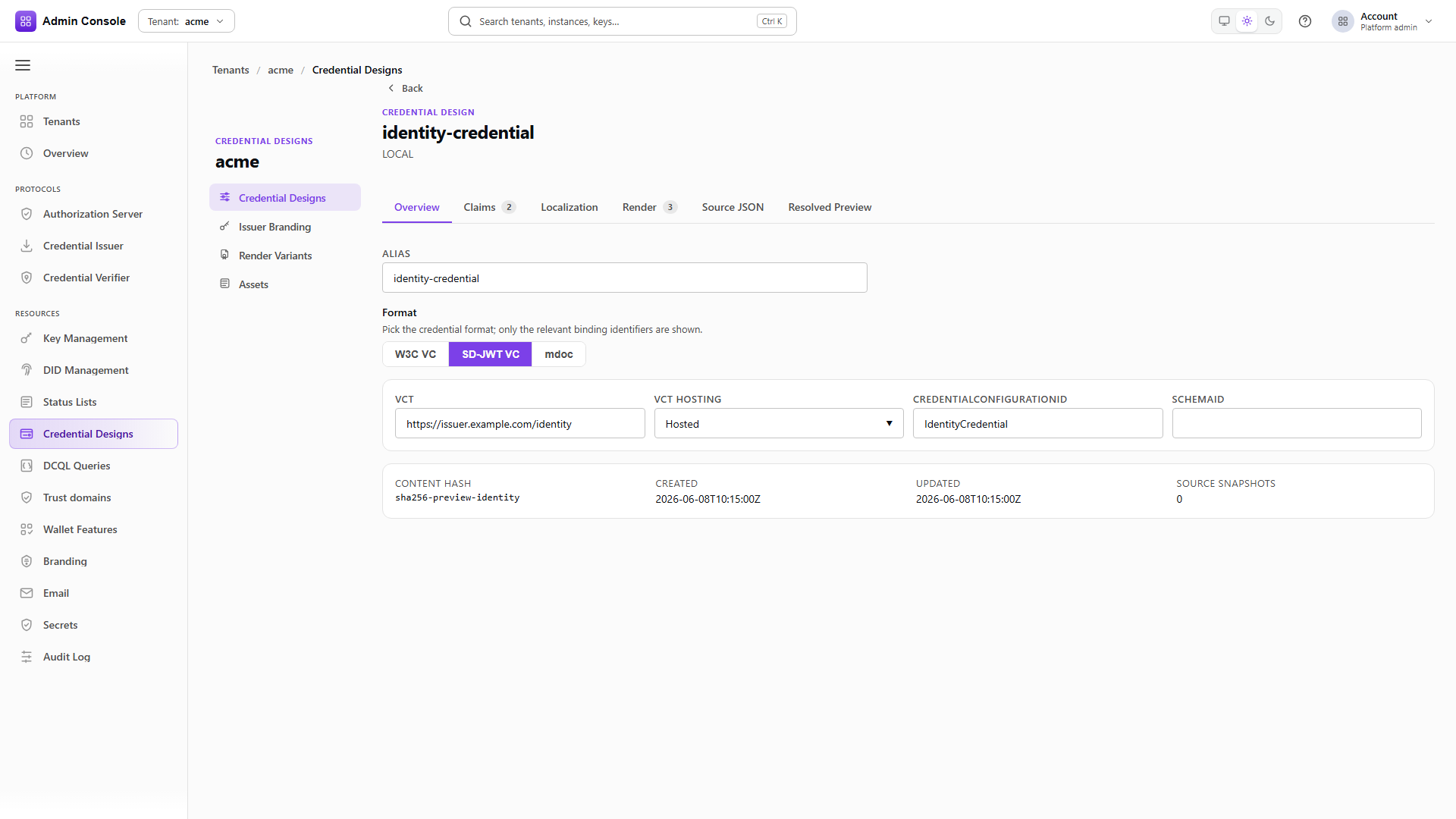This screenshot has width=1456, height=819.
Task: Click the Credential Verifier shield icon
Action: pos(27,278)
